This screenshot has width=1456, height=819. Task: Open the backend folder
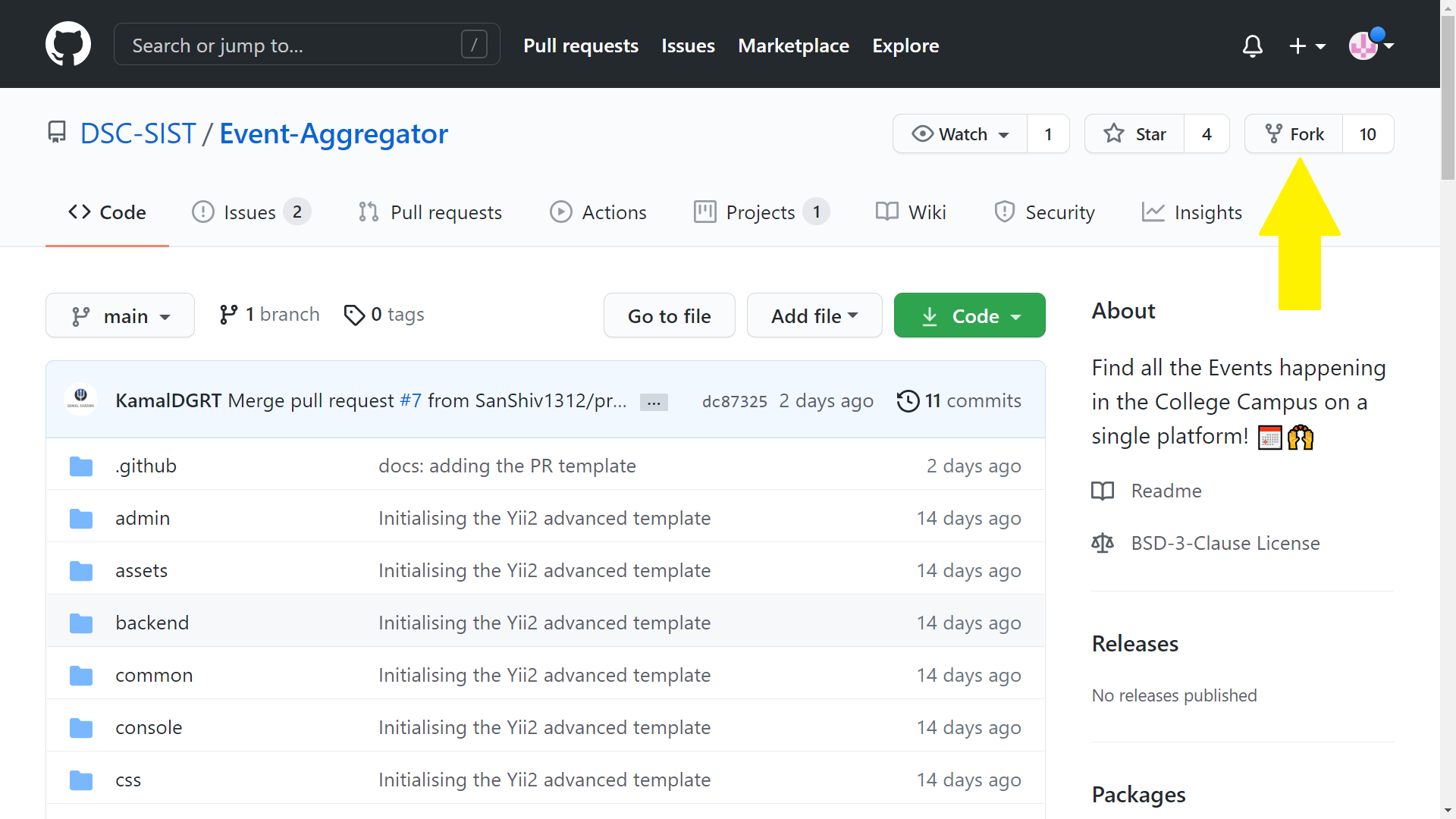point(152,623)
